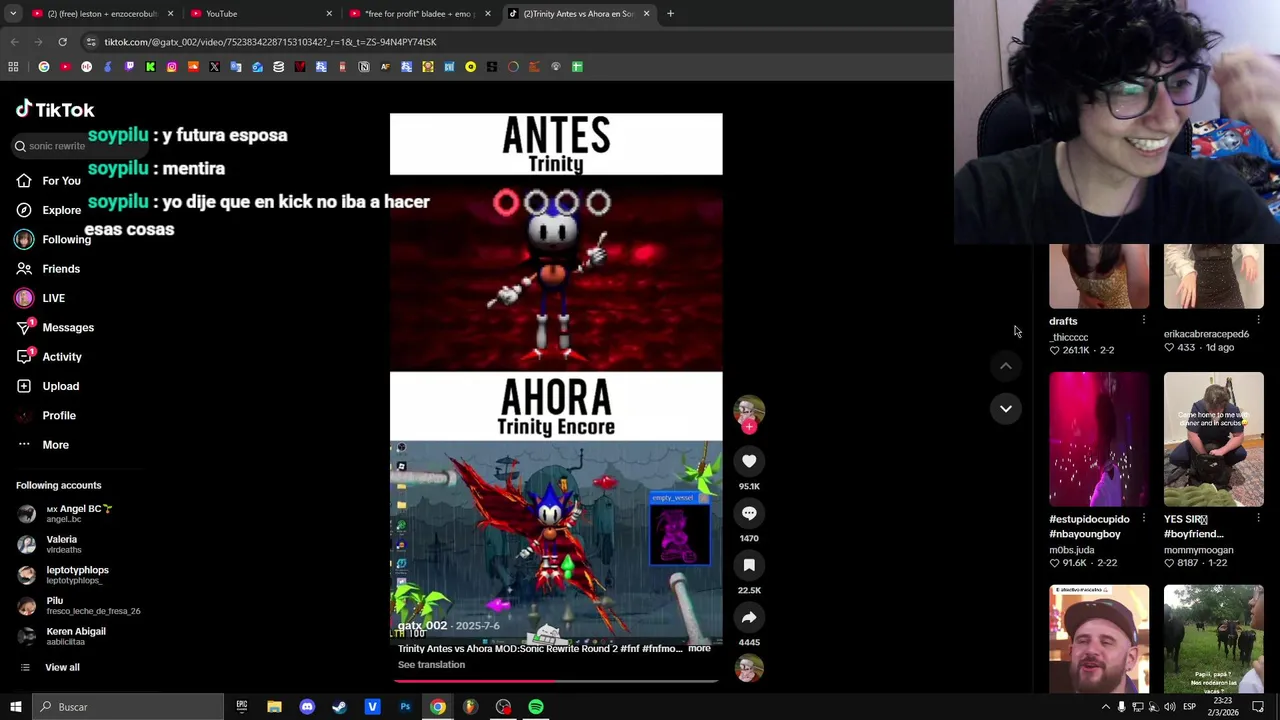Expand the View all following accounts list
Screen dimensions: 1280x720
coord(49,667)
